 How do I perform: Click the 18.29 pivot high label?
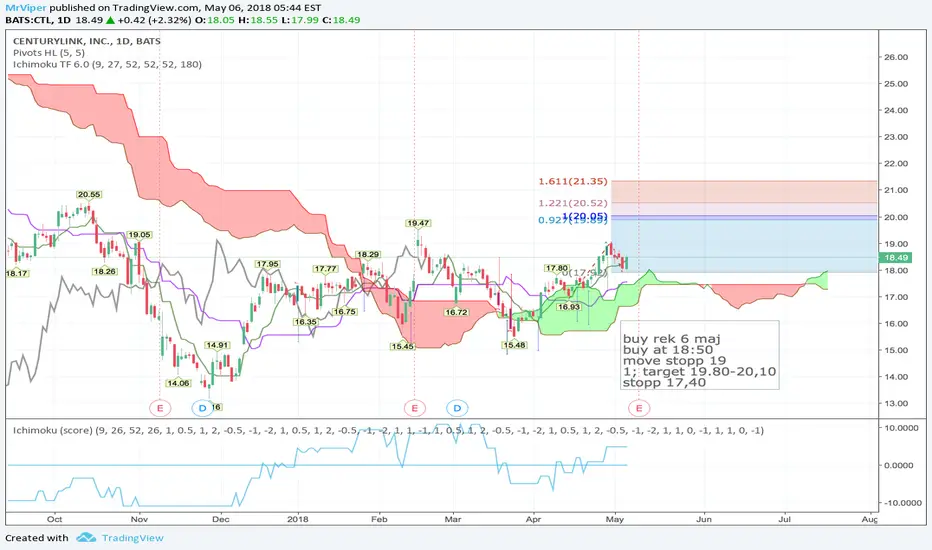point(368,254)
